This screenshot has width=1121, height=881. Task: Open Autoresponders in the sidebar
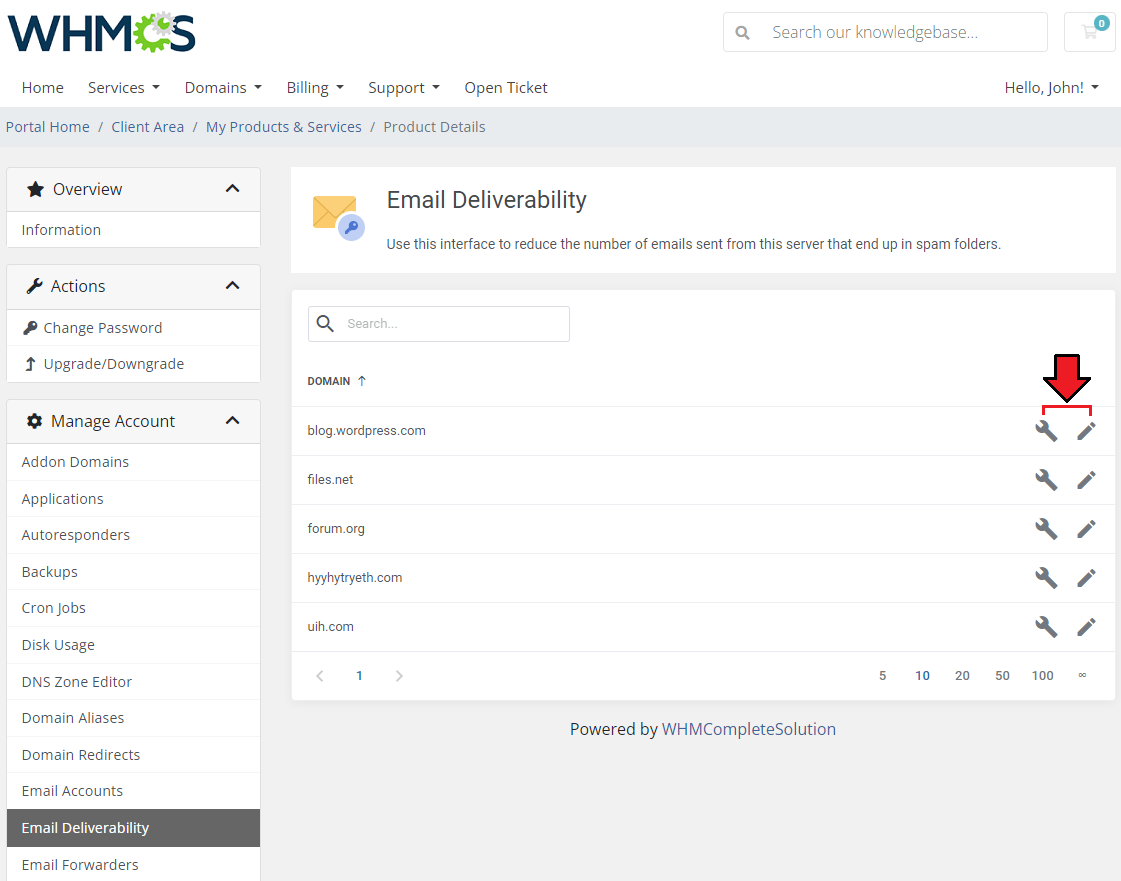(134, 535)
